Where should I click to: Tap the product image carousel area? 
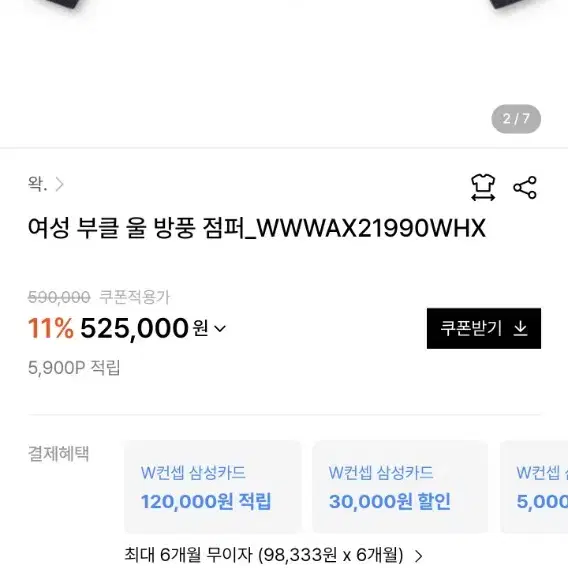[284, 72]
